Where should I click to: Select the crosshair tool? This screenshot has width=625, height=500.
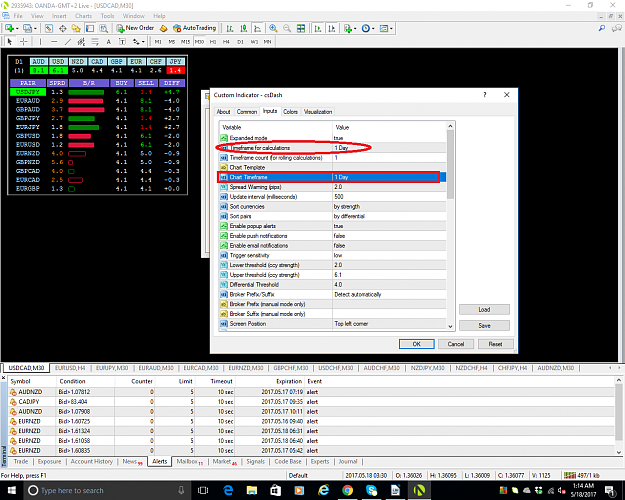pyautogui.click(x=24, y=41)
